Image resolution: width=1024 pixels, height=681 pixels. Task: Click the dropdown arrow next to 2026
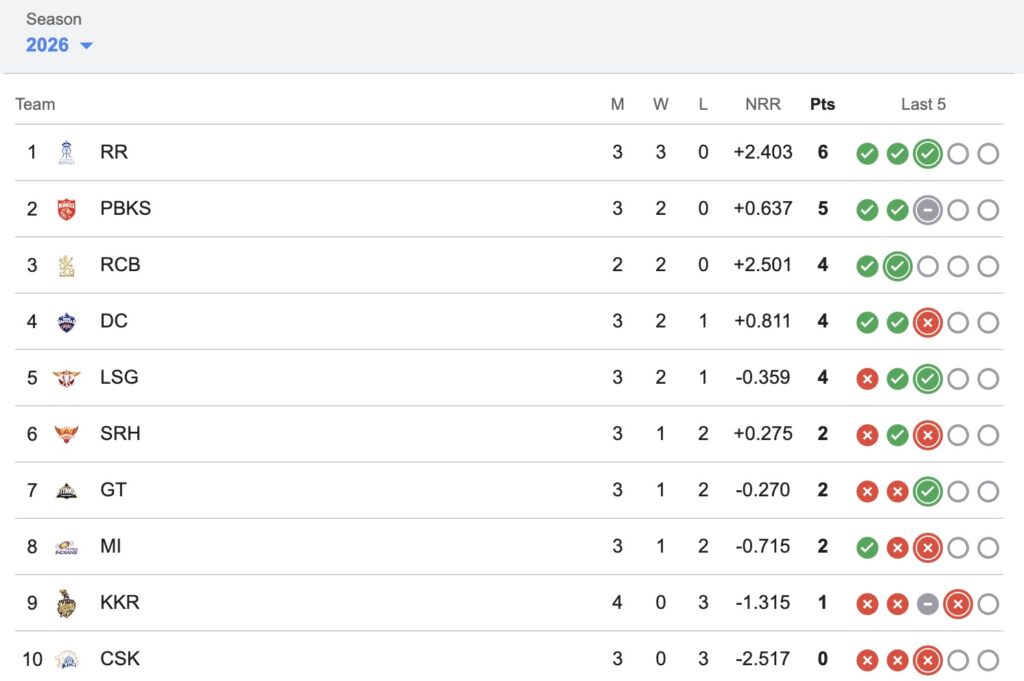point(86,46)
